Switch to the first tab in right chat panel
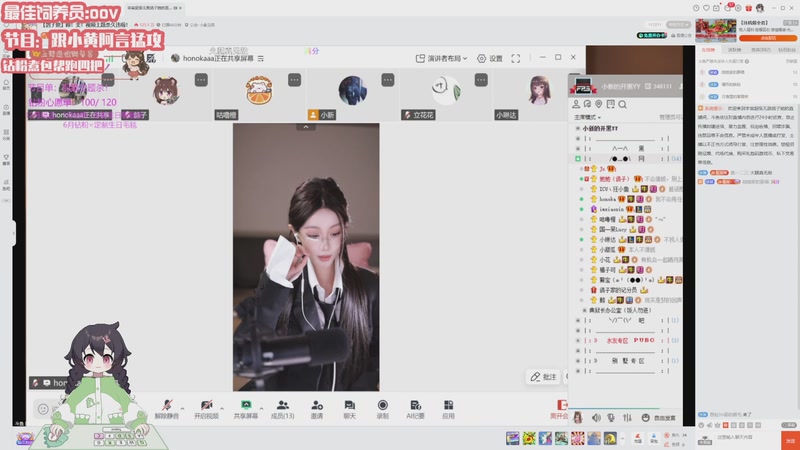 pyautogui.click(x=708, y=50)
